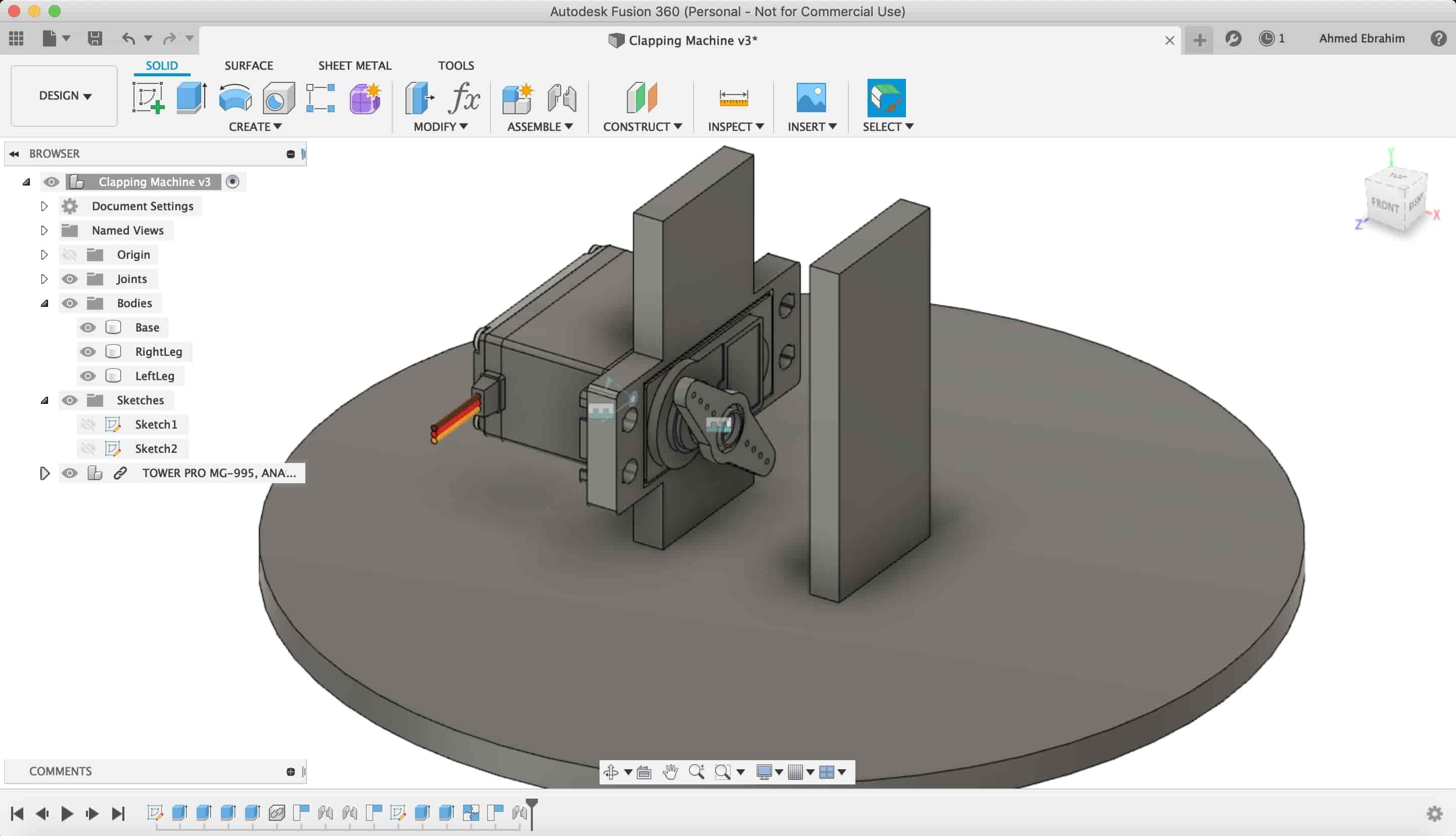The height and width of the screenshot is (836, 1456).
Task: Click the New Component icon
Action: point(517,98)
